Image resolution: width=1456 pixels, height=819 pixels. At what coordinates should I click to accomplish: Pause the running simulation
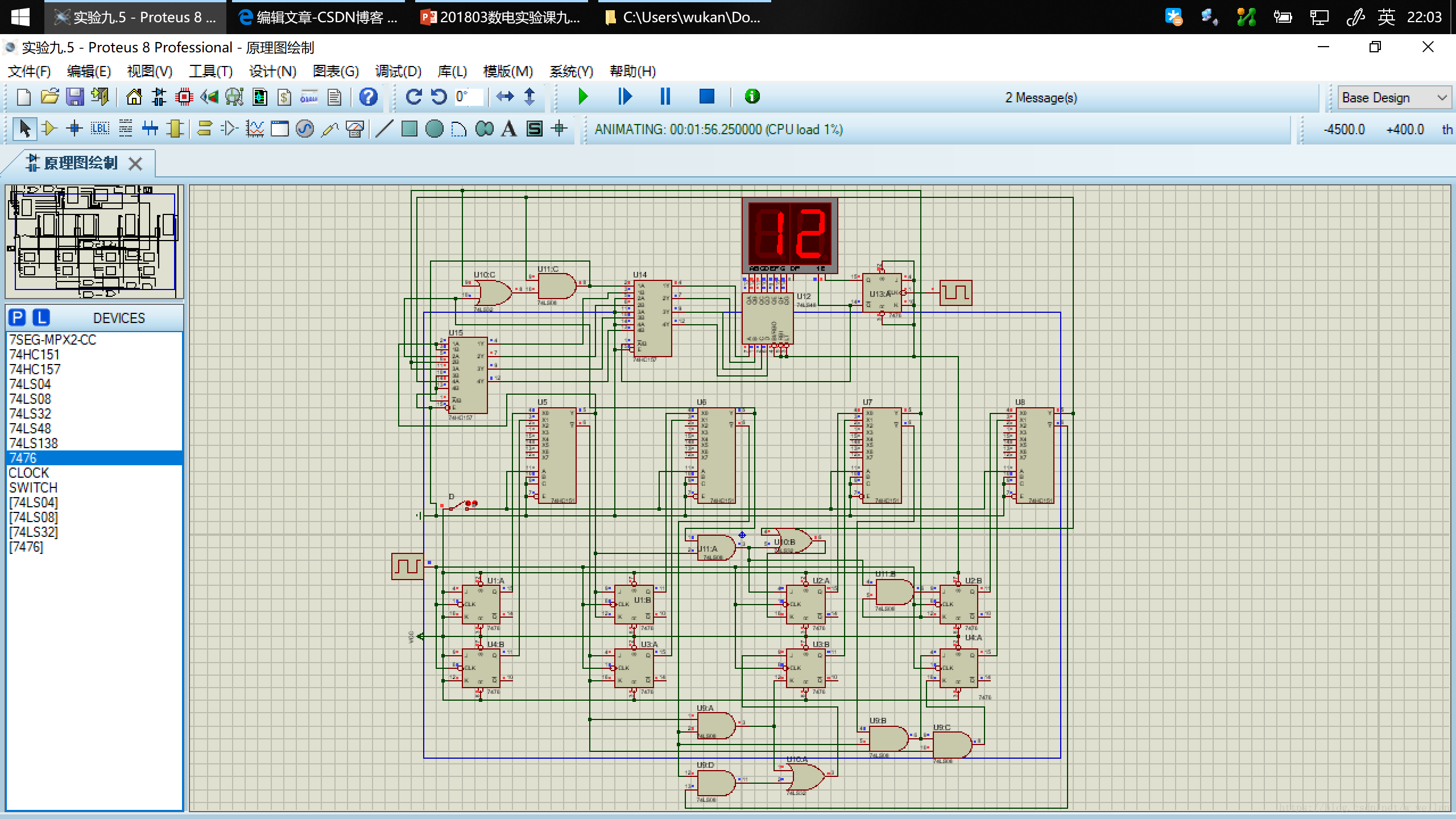[x=665, y=97]
